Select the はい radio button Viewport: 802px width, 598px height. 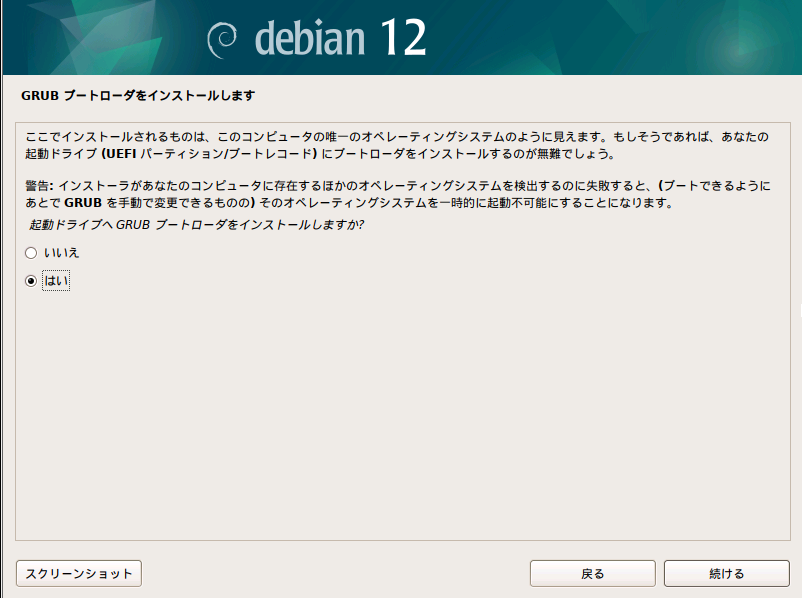click(x=31, y=281)
